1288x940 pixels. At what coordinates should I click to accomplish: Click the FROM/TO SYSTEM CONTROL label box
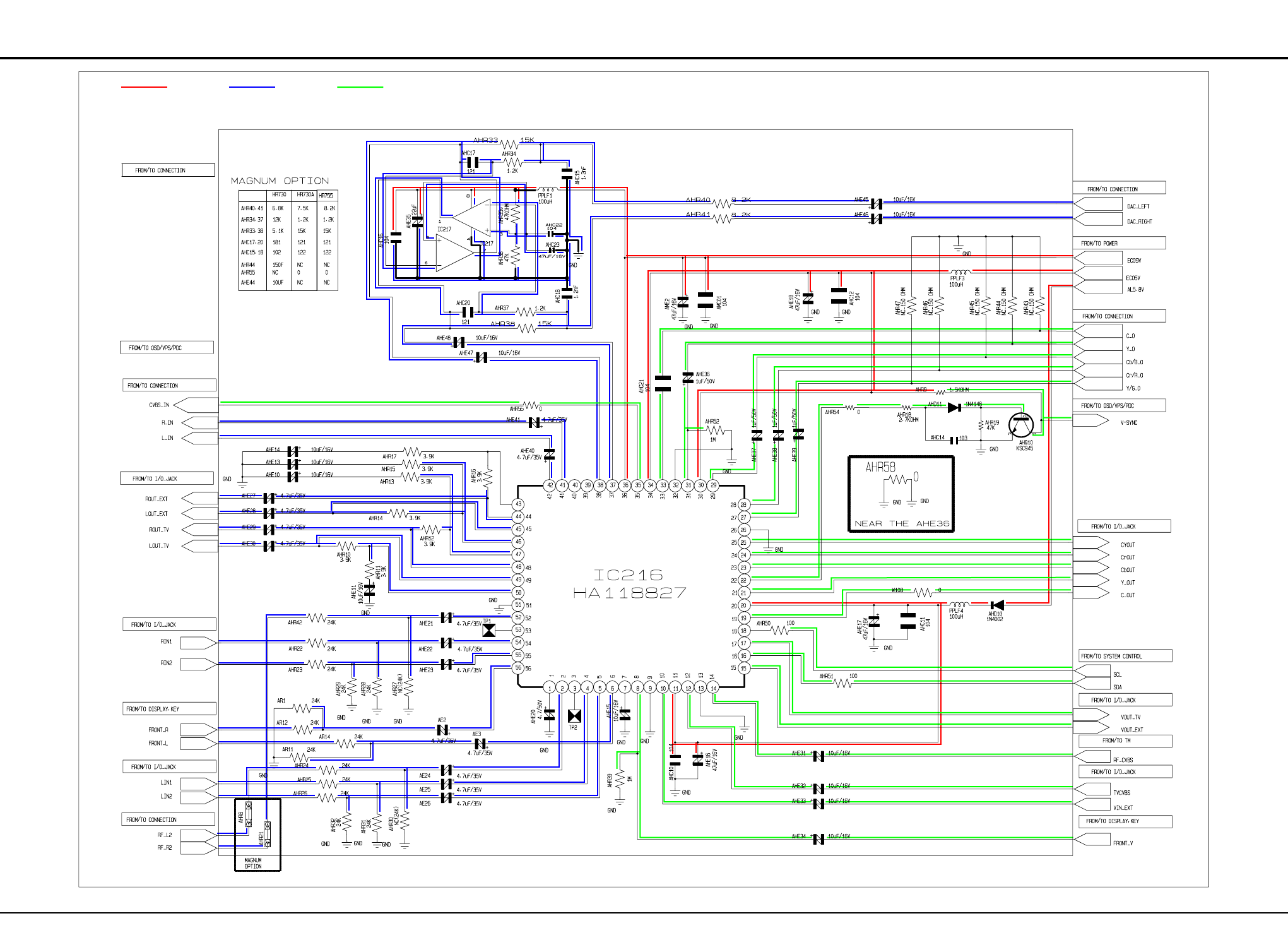(x=1125, y=656)
